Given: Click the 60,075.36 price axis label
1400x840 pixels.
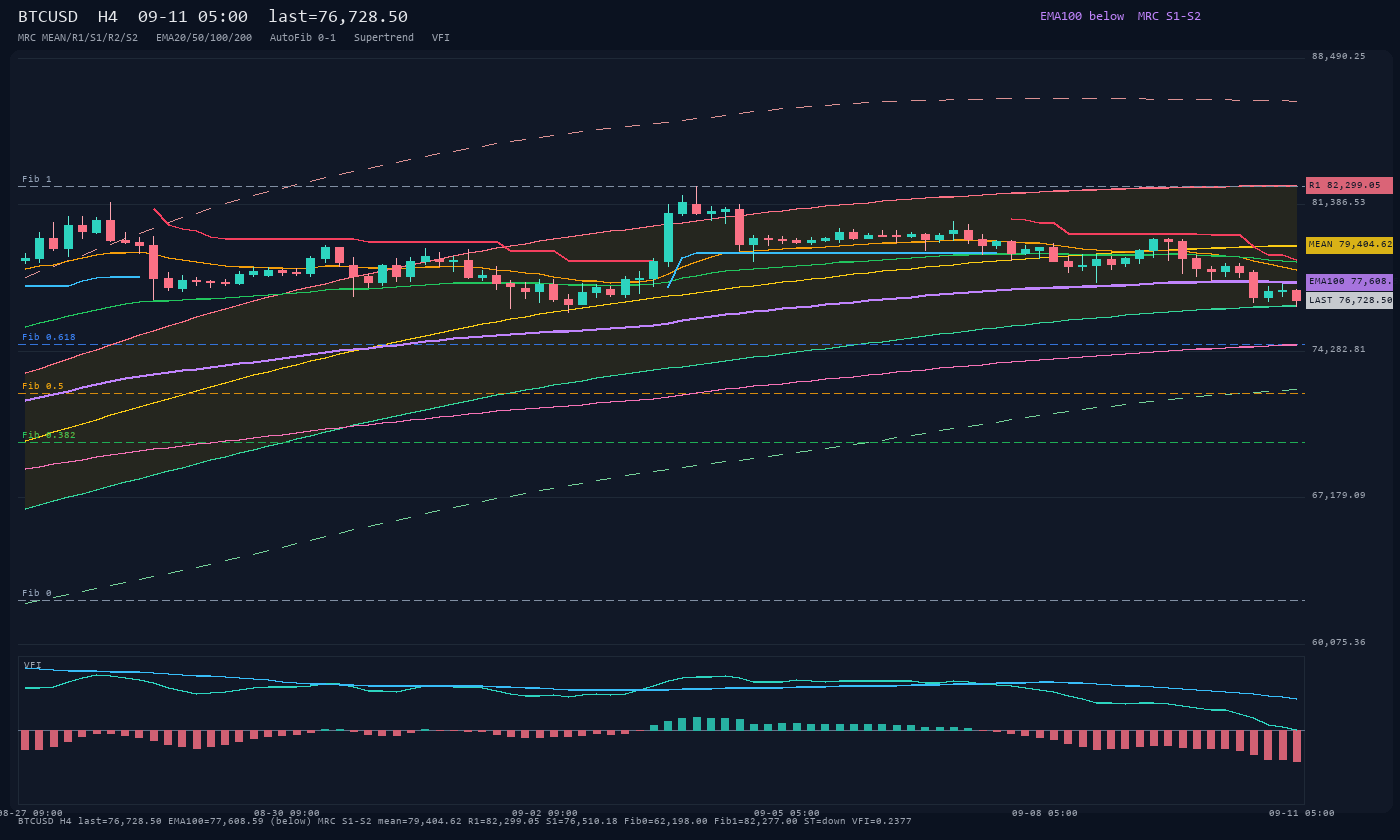Looking at the screenshot, I should pos(1338,642).
